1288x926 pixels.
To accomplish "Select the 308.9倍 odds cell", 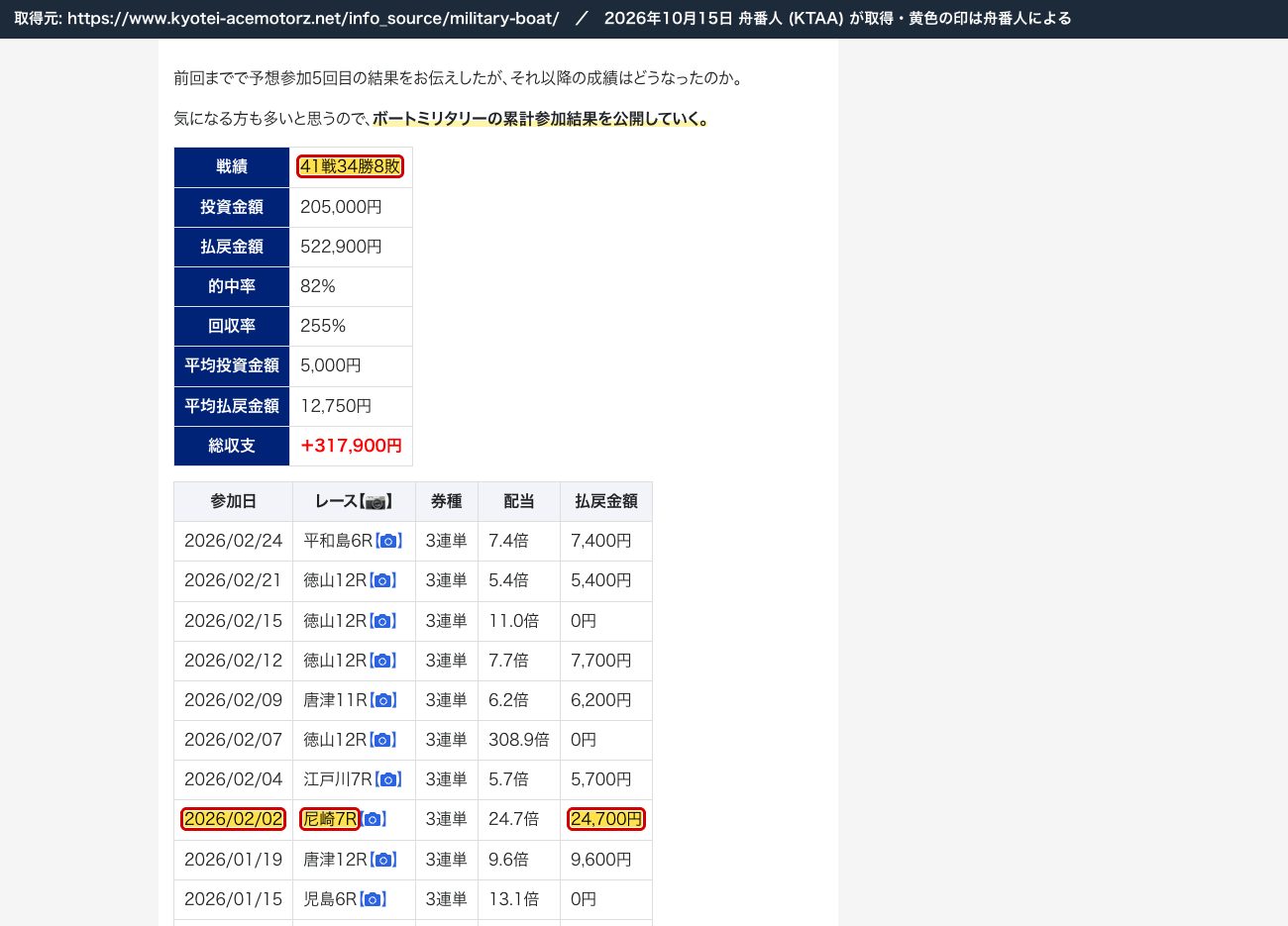I will [x=519, y=740].
